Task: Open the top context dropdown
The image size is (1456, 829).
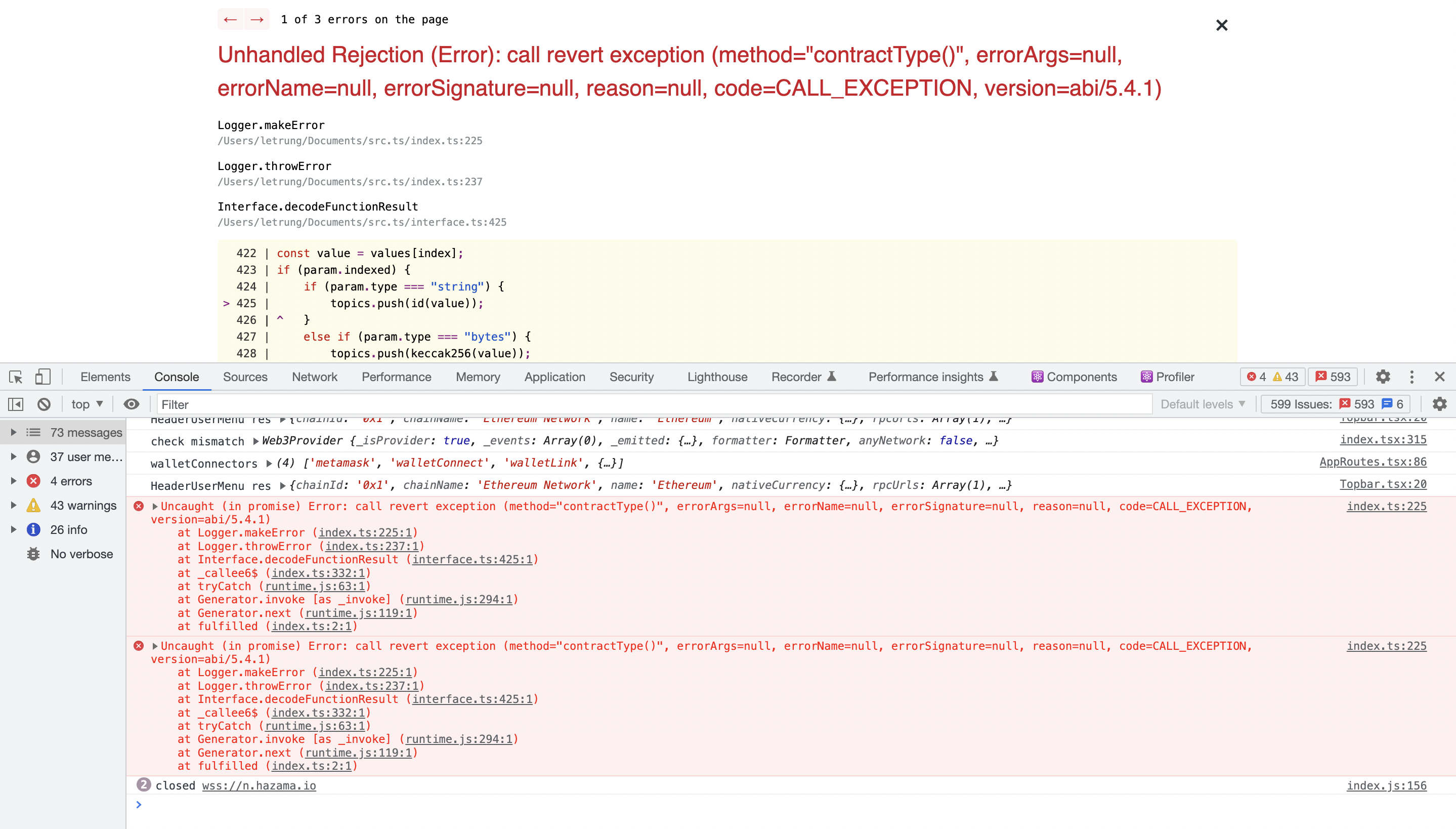Action: coord(87,404)
